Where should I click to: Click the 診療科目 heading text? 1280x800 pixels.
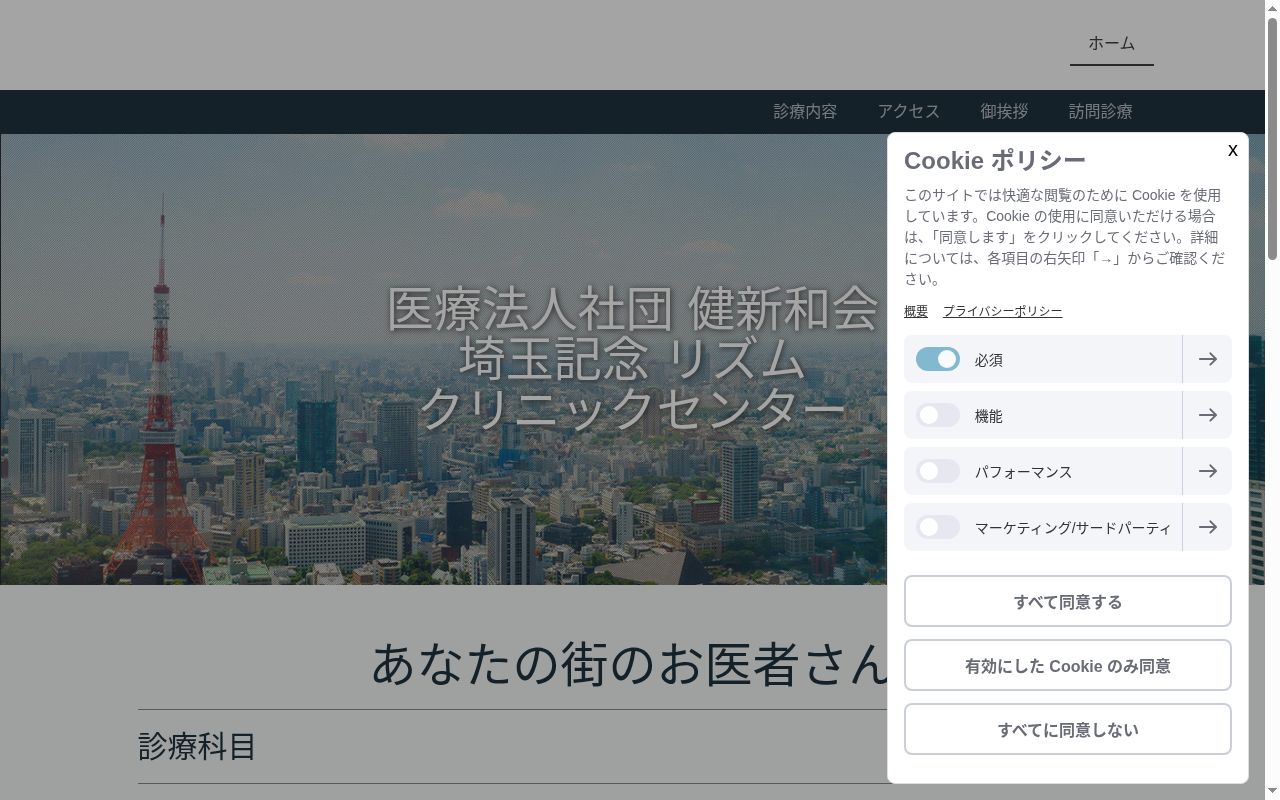pos(197,746)
